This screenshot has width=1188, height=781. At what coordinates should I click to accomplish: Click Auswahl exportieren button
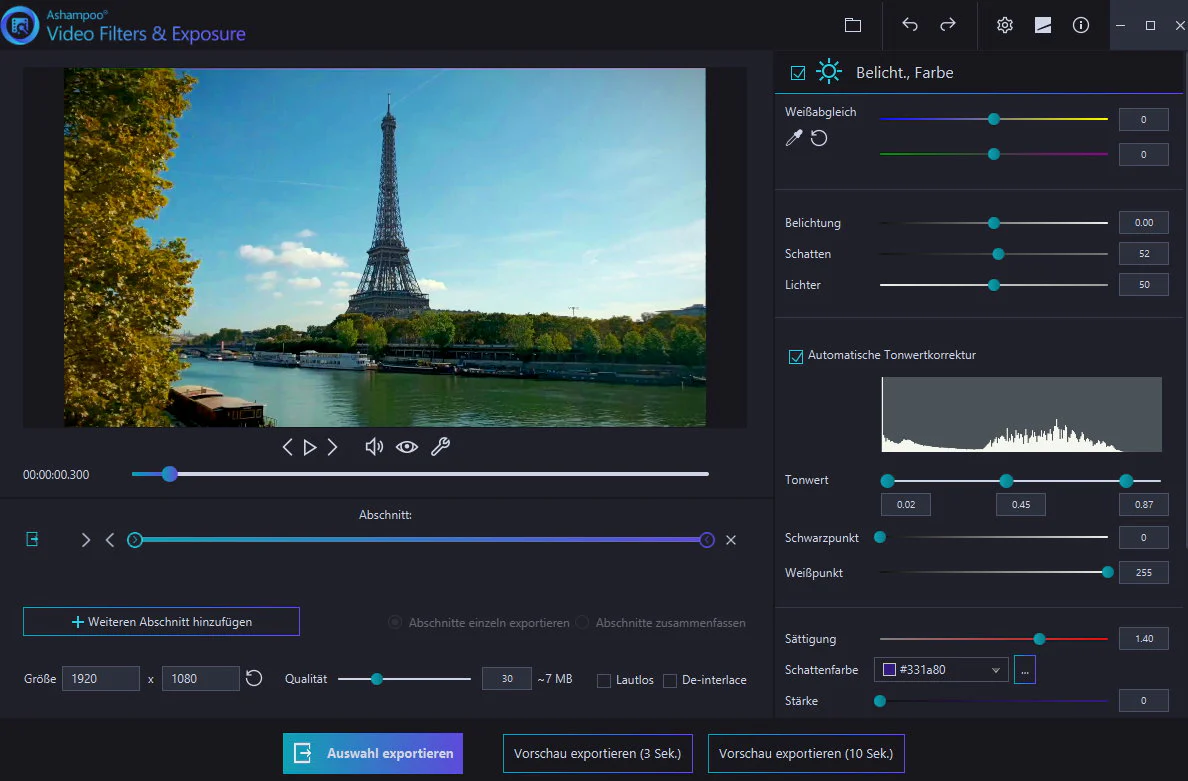[373, 754]
